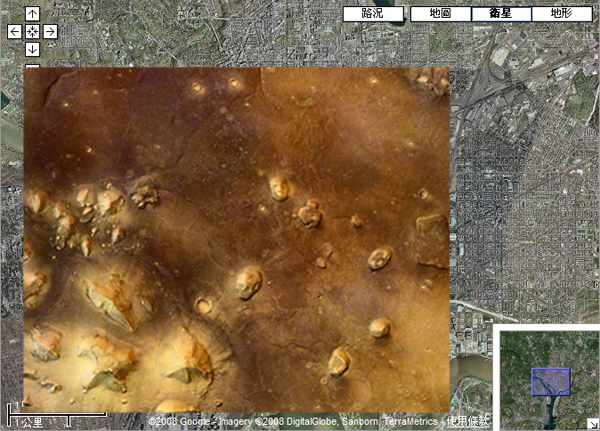This screenshot has width=600, height=431.
Task: Switch to the 地形 terrain view
Action: point(561,14)
